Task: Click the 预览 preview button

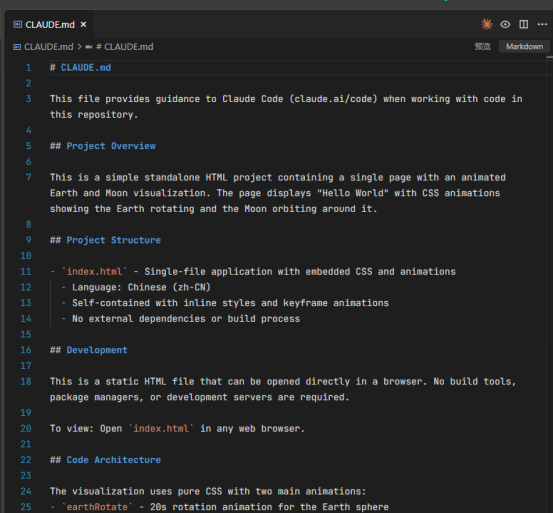Action: (482, 47)
